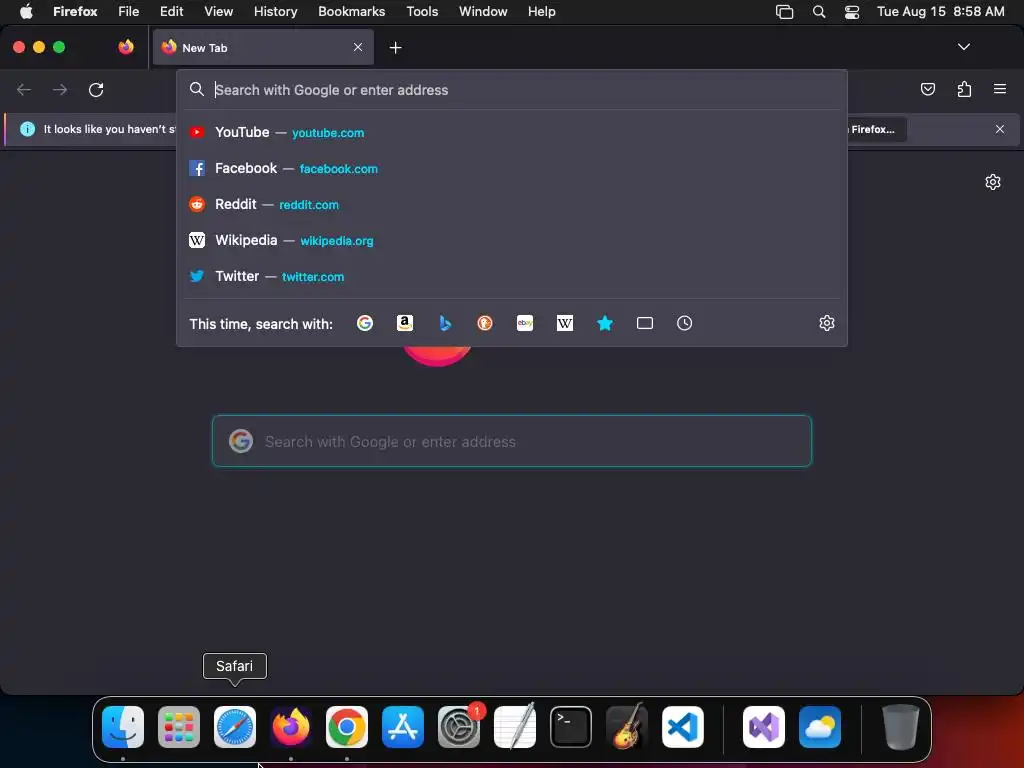Open the Firefox hamburger application menu
Image resolution: width=1024 pixels, height=768 pixels.
click(1000, 89)
